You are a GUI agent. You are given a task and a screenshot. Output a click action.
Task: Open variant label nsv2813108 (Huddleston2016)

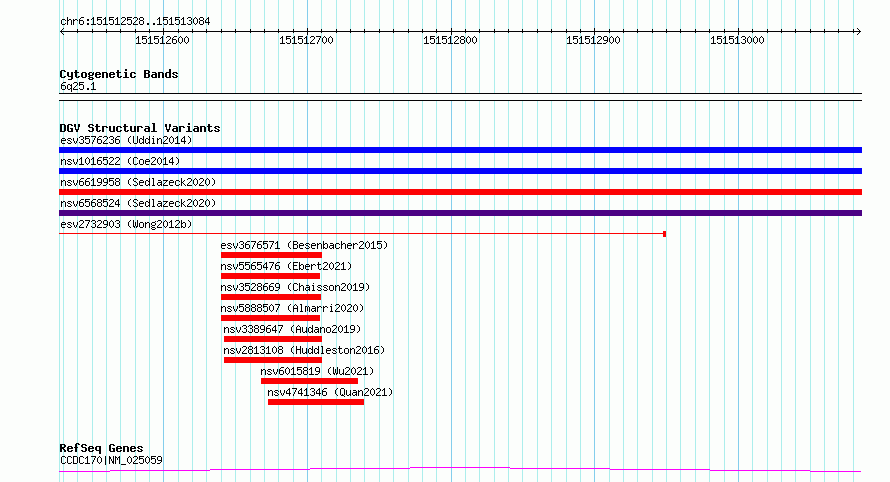point(304,350)
